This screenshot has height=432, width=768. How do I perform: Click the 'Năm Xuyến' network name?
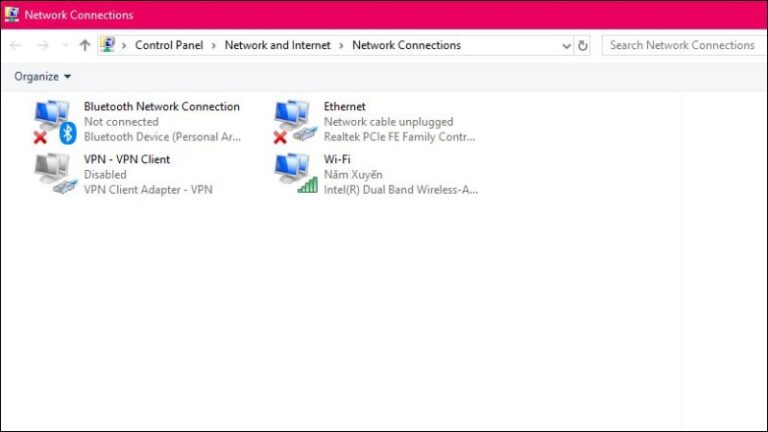[x=353, y=174]
